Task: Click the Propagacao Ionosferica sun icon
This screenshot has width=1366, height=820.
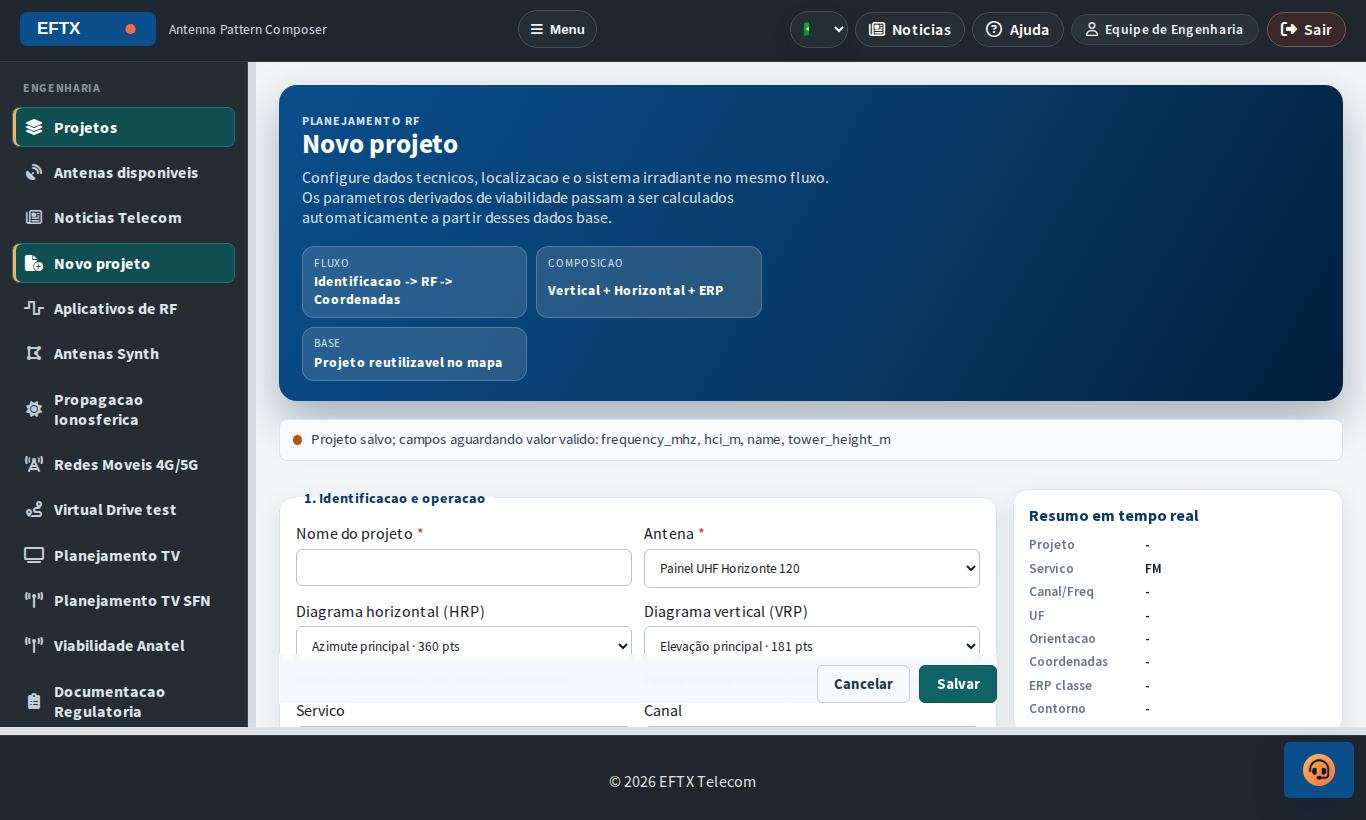Action: point(34,409)
